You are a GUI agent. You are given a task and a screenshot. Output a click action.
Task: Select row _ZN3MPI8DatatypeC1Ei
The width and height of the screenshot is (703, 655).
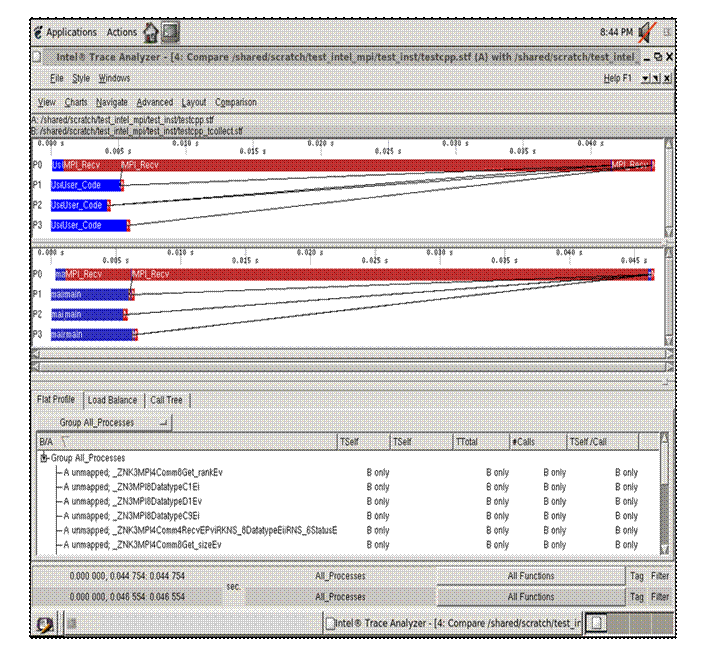(348, 487)
